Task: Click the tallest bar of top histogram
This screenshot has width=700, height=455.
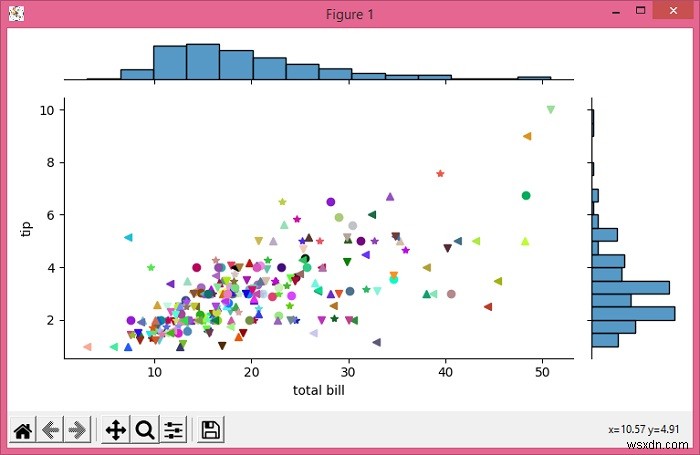Action: (x=203, y=62)
